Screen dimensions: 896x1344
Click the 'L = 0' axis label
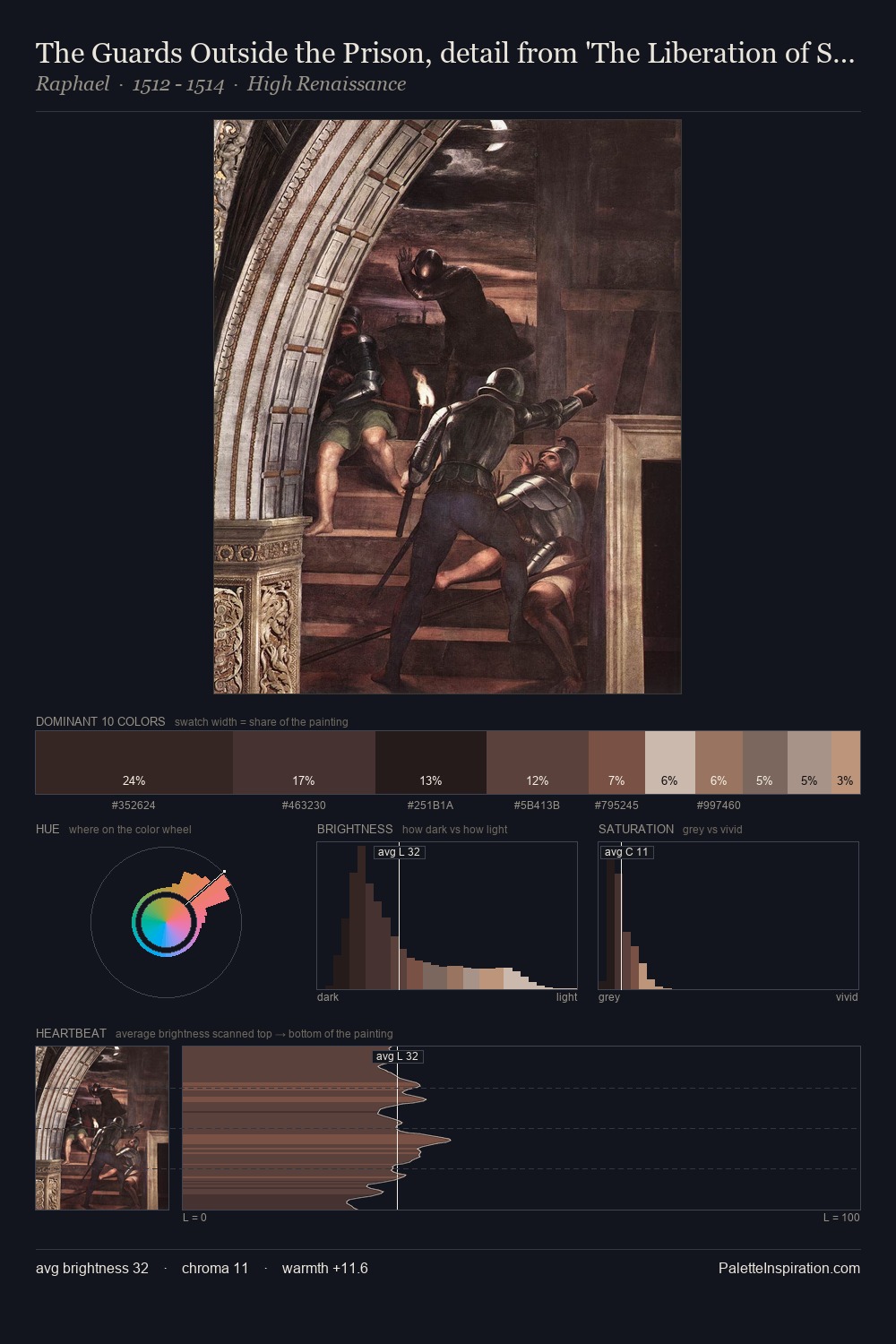(194, 1218)
